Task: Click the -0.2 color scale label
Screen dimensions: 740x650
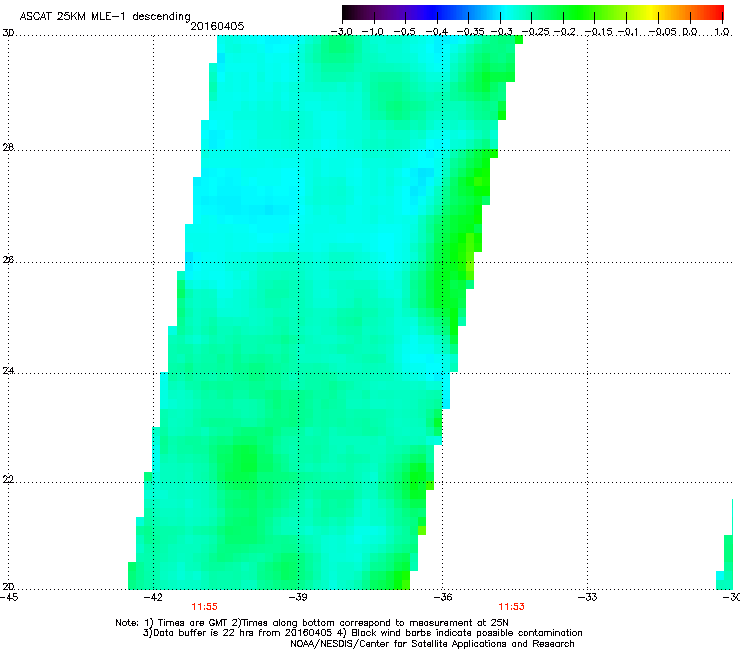Action: [565, 32]
